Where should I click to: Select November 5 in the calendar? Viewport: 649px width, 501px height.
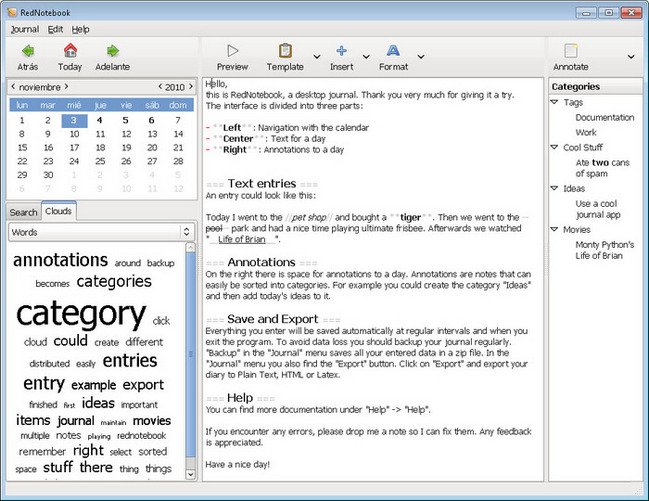125,120
